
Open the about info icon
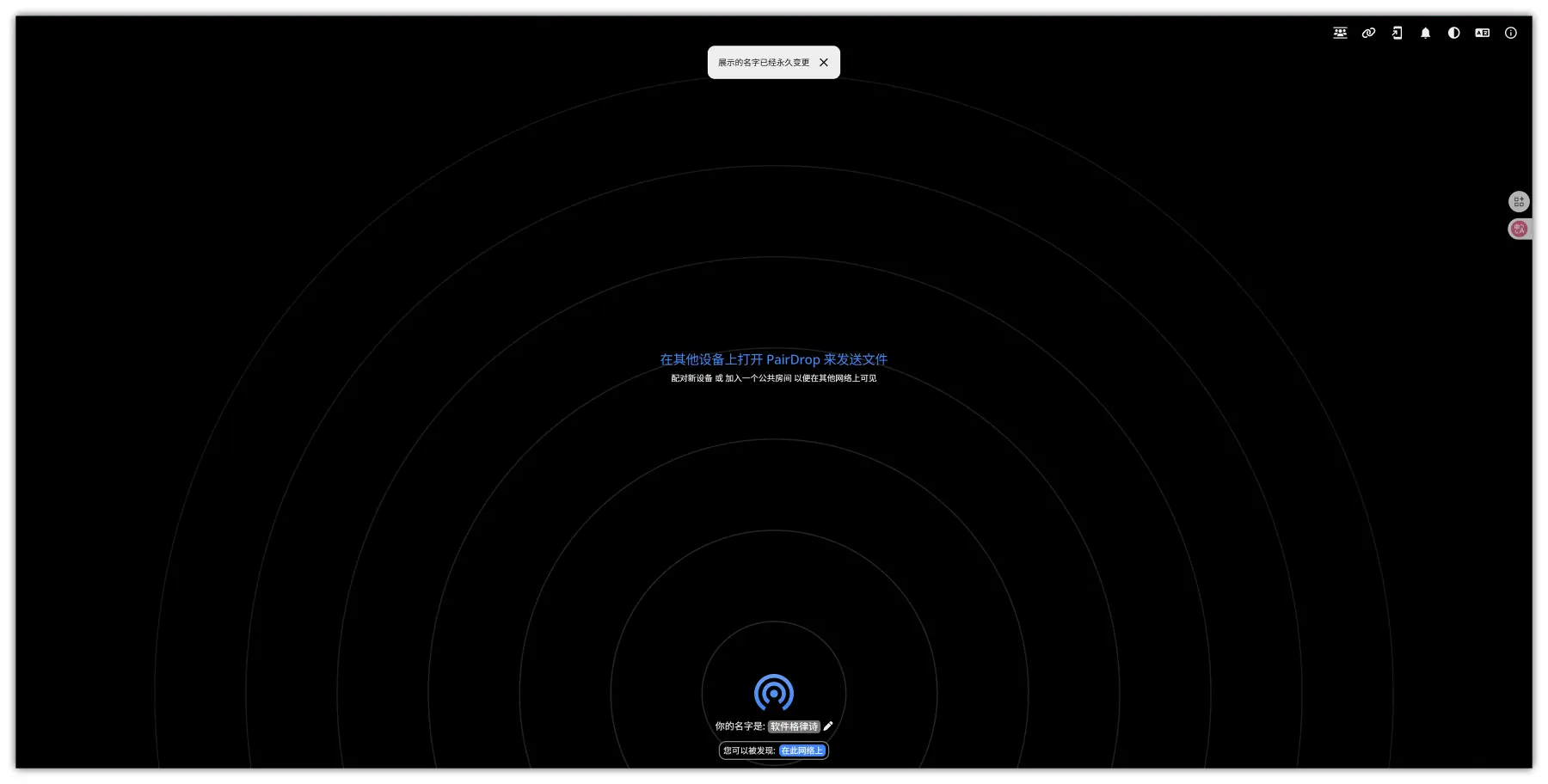1510,33
